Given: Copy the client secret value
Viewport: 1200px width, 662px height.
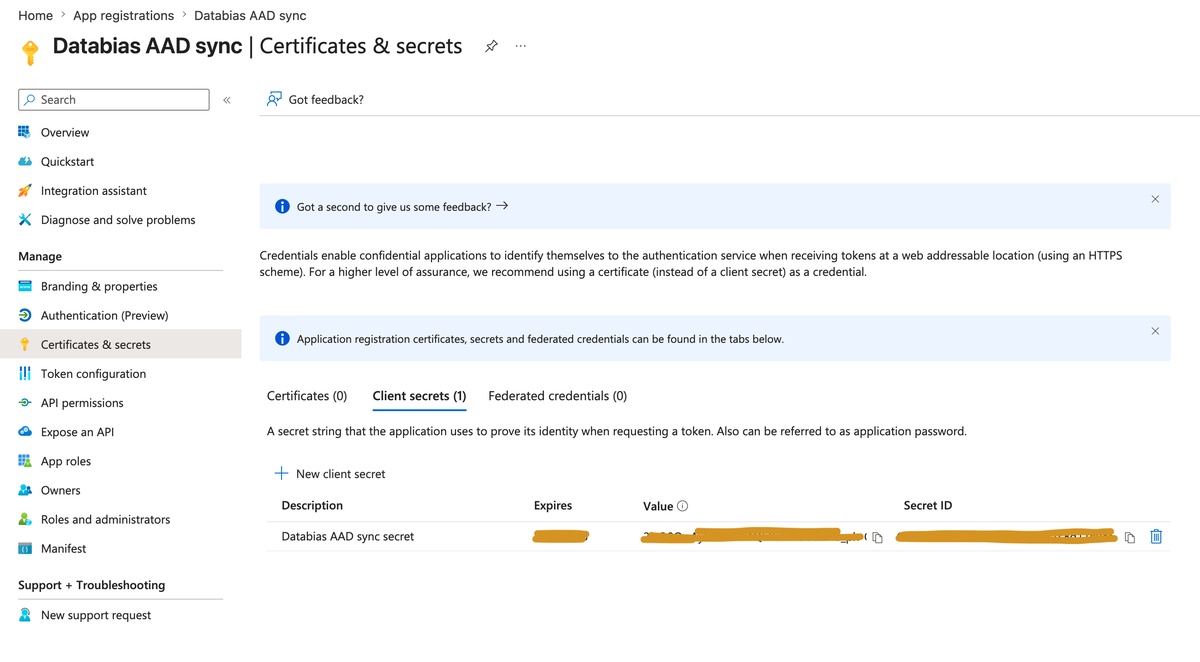Looking at the screenshot, I should click(877, 538).
